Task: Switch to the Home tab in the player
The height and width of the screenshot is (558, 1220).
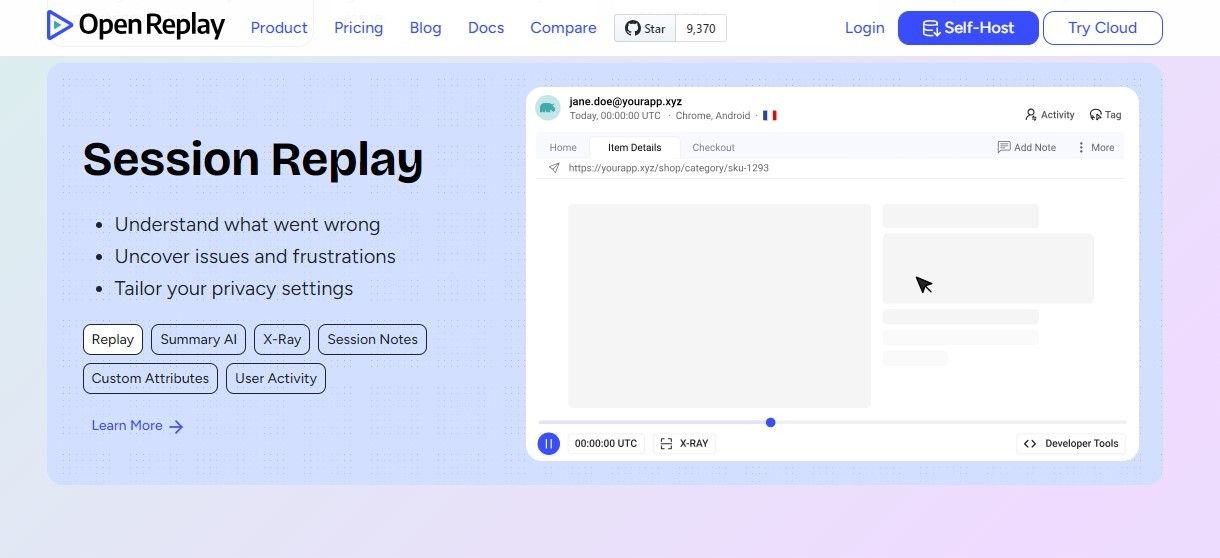Action: point(563,147)
